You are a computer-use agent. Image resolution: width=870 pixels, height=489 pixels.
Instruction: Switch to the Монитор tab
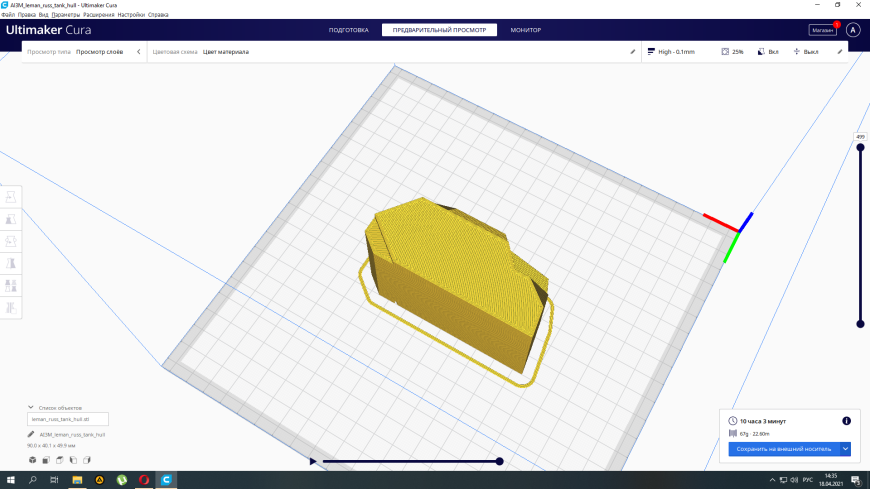click(525, 30)
